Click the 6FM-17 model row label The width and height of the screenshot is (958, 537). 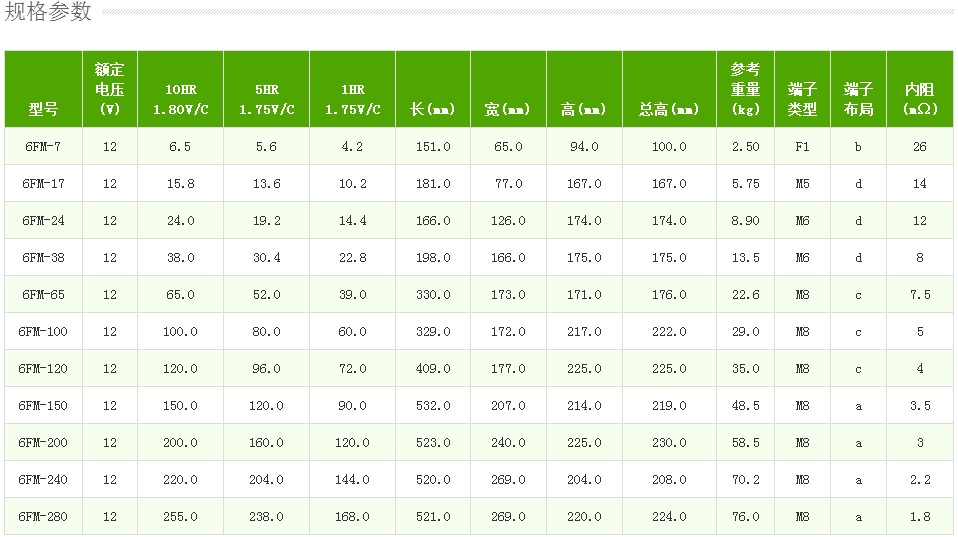[43, 183]
